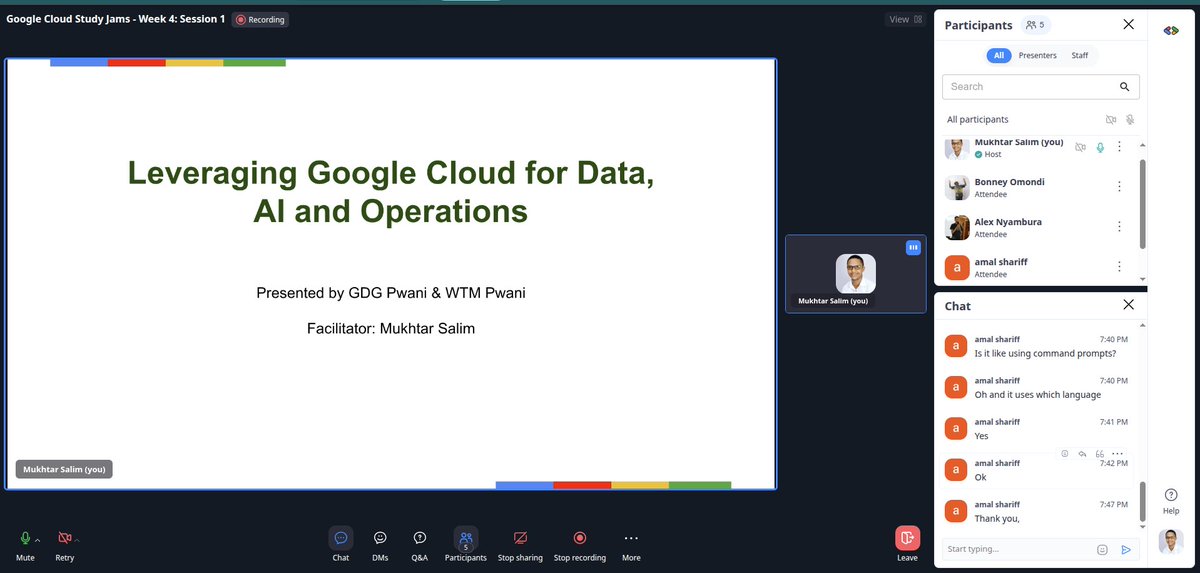Focus the participants Search field
The height and width of the screenshot is (573, 1200).
click(x=1041, y=87)
